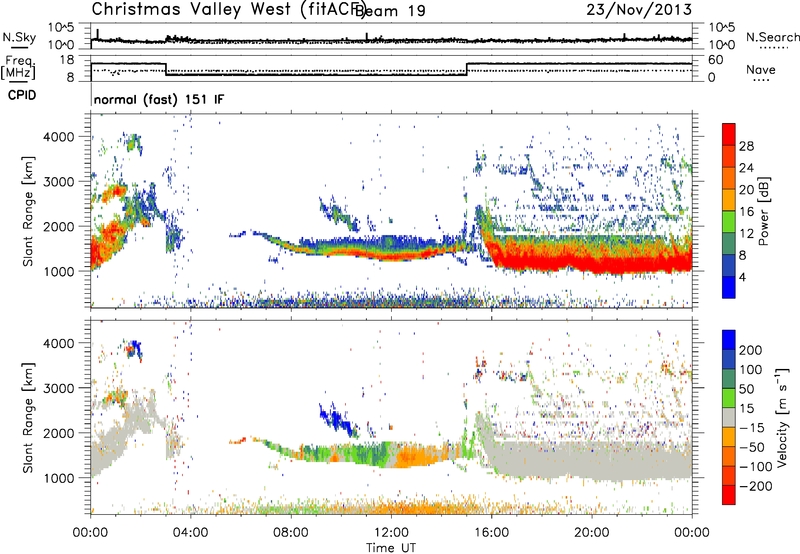Click the date '23/Nov/2013'
The image size is (800, 554).
pos(639,9)
